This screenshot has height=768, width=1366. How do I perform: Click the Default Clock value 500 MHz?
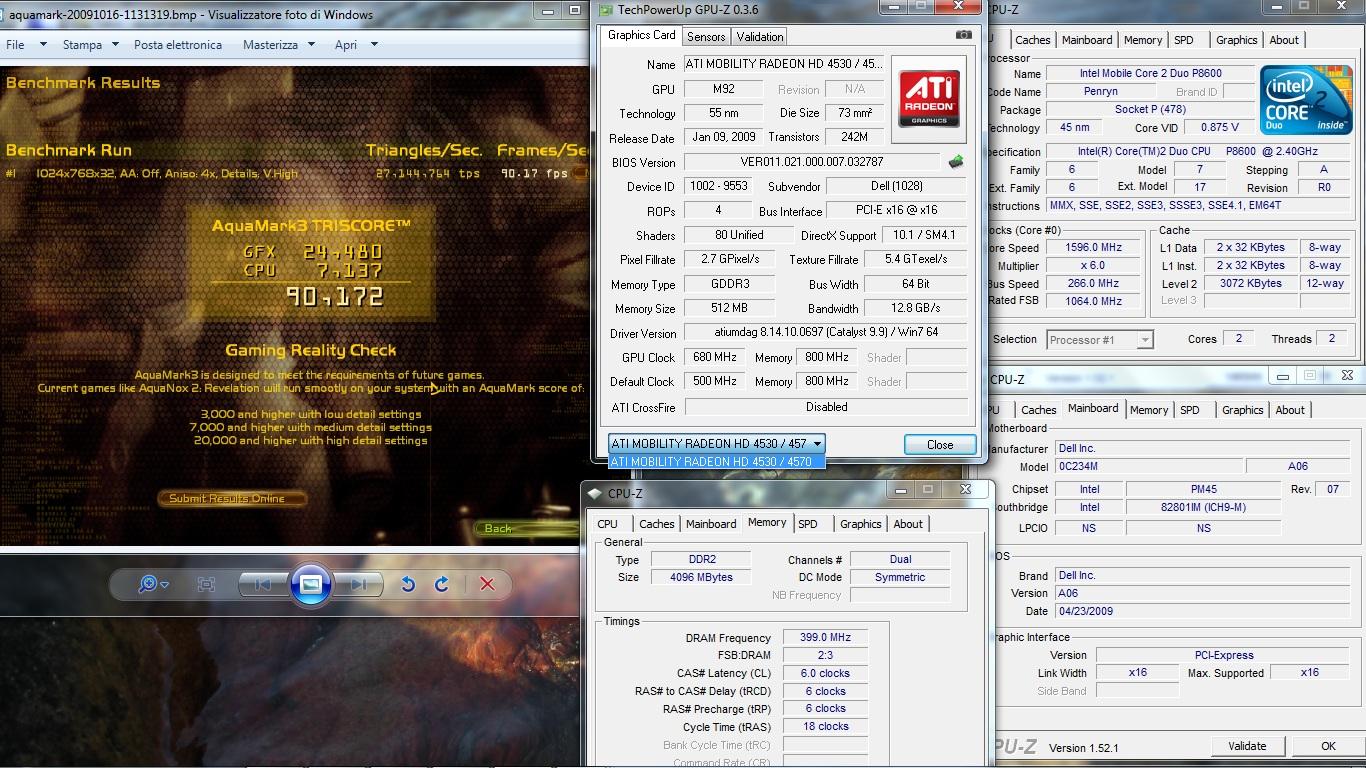(715, 381)
